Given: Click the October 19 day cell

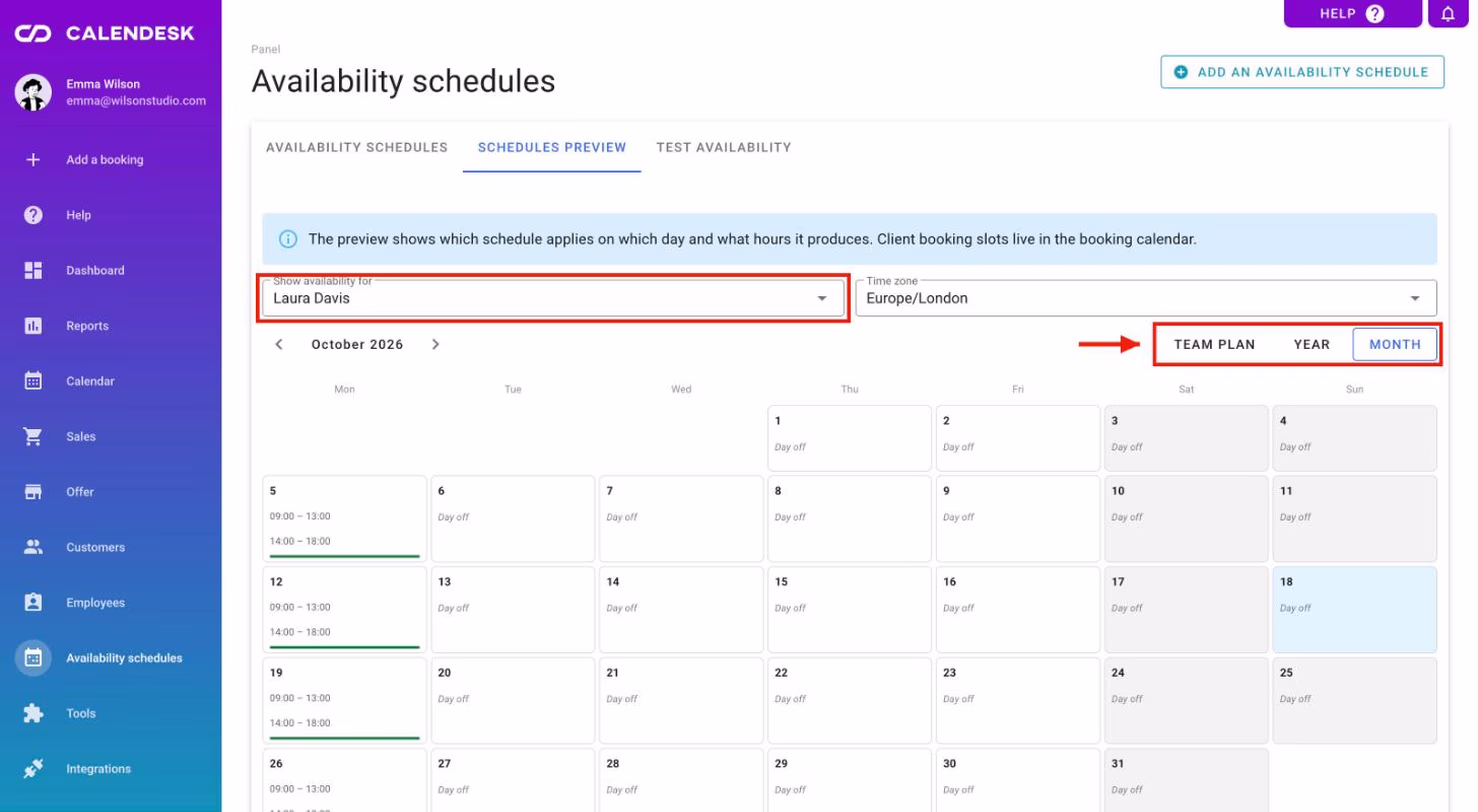Looking at the screenshot, I should coord(344,700).
